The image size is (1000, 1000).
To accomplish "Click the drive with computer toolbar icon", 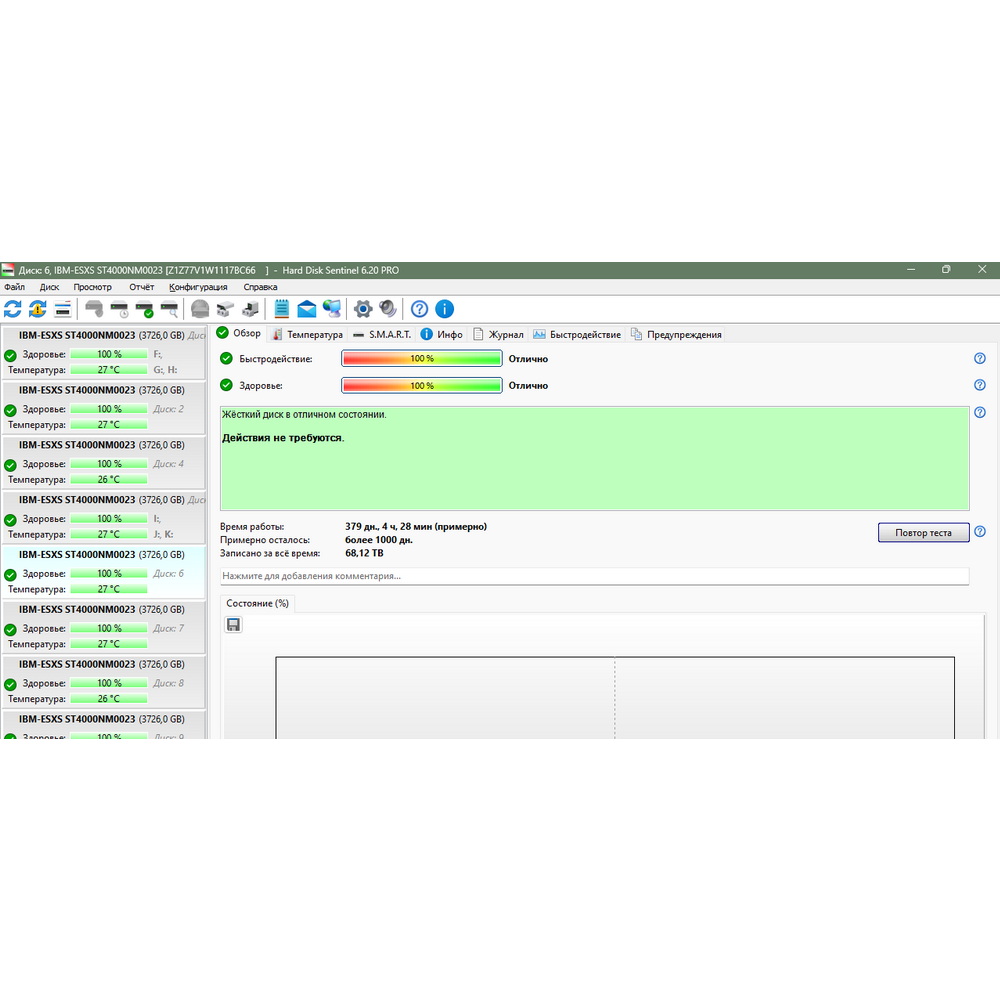I will click(x=250, y=309).
